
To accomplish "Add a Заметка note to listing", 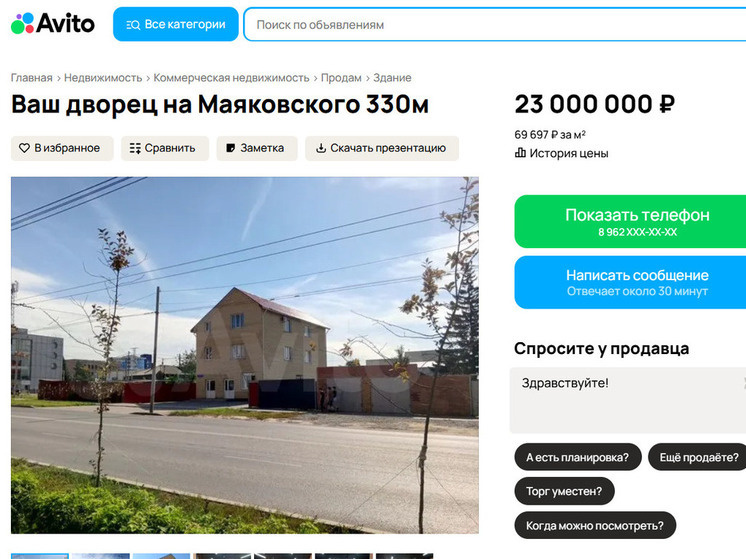I will 257,148.
